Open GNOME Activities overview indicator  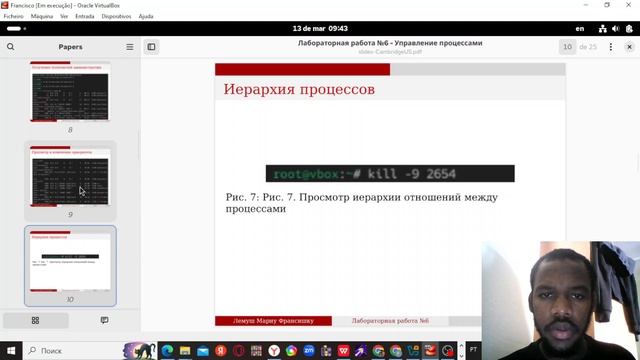point(16,29)
